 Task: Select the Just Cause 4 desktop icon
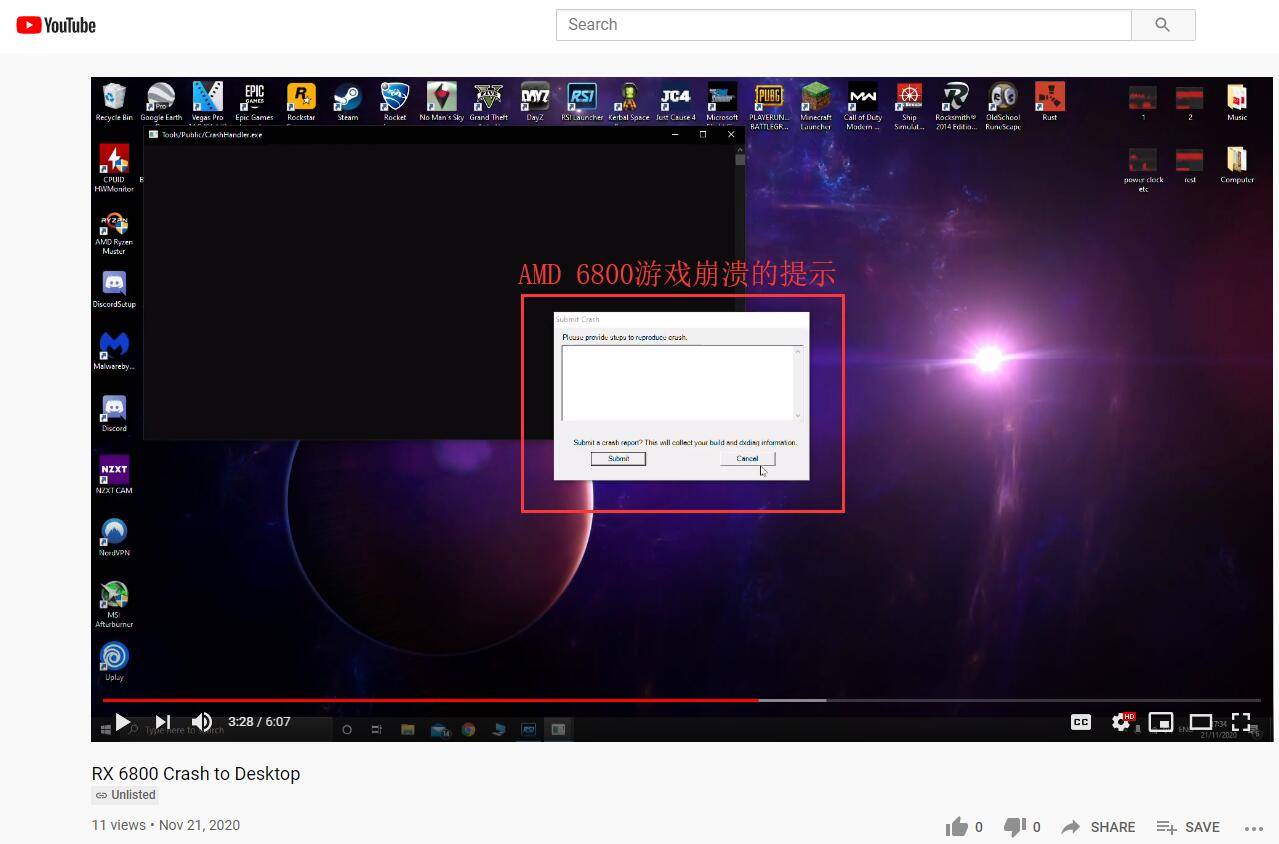click(675, 102)
